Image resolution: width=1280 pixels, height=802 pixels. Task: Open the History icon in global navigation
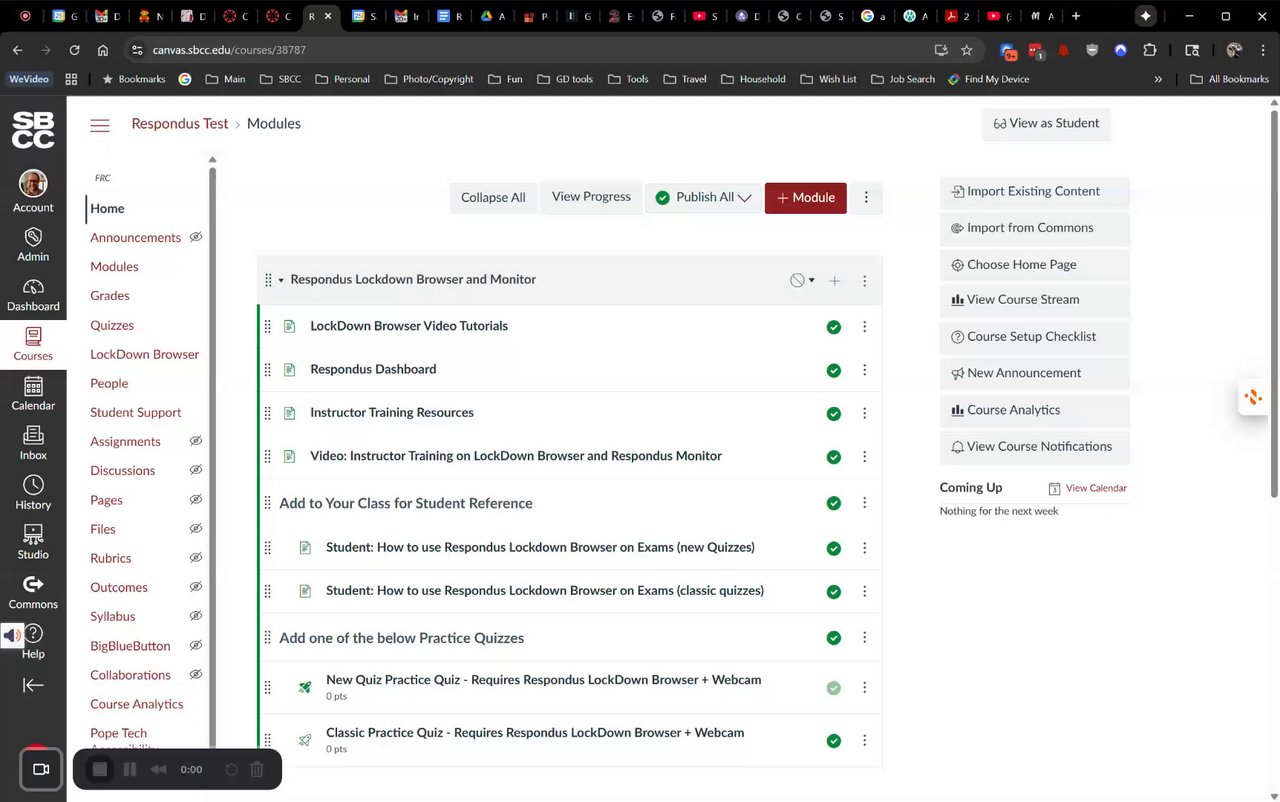pyautogui.click(x=33, y=493)
